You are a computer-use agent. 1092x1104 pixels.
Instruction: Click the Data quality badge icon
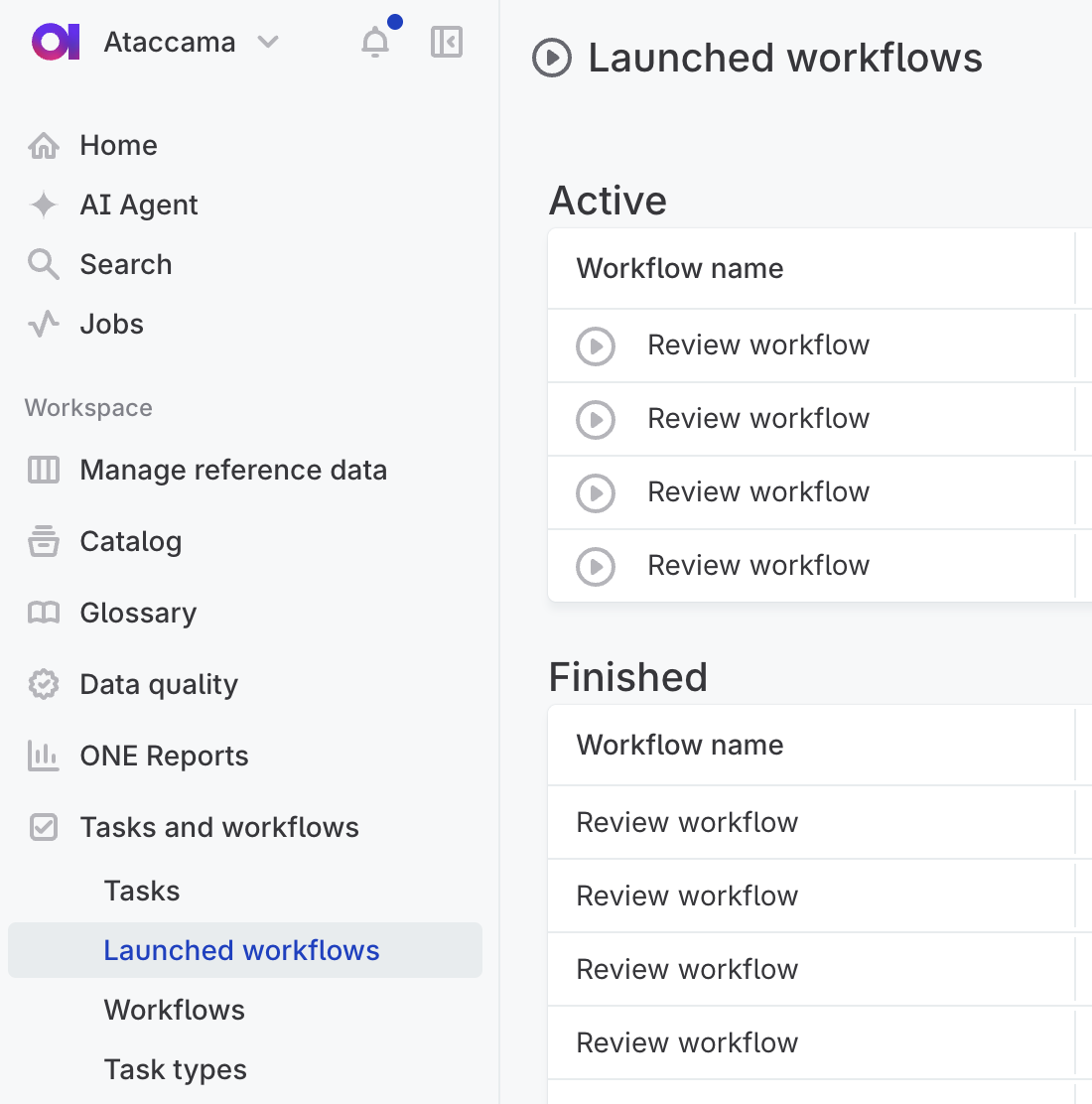coord(44,684)
